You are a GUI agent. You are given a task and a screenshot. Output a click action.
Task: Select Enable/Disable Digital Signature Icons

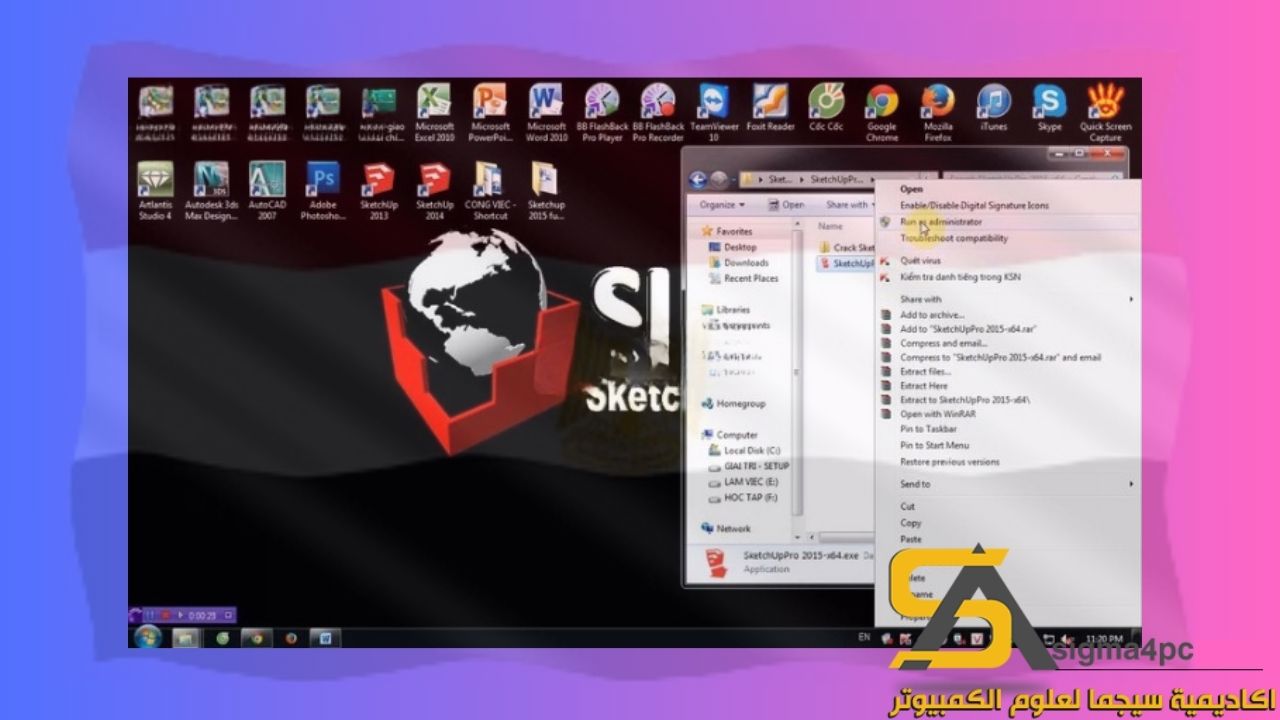[x=974, y=205]
